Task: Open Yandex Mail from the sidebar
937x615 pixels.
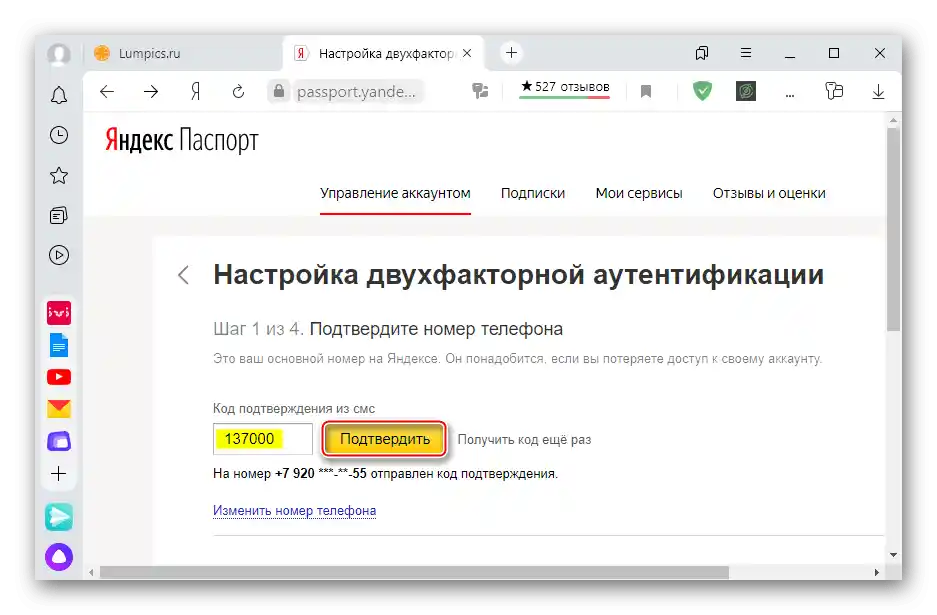Action: coord(59,409)
